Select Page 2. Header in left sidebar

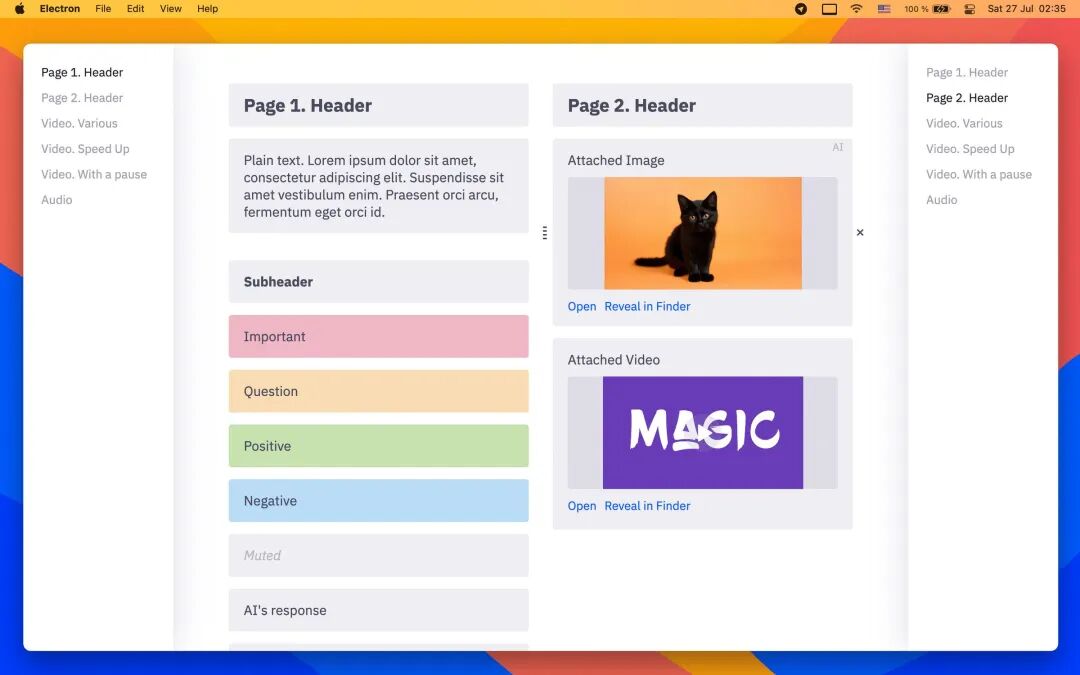82,98
